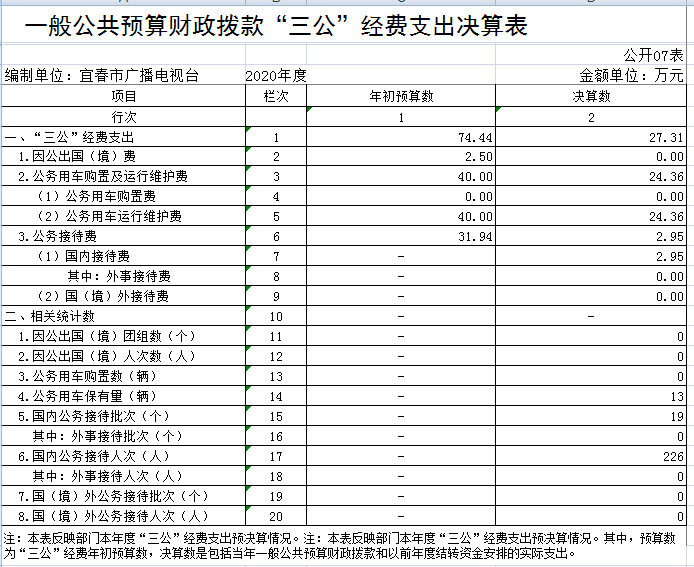Image resolution: width=694 pixels, height=567 pixels.
Task: Click the 决算数 value 2.95 in row 6
Action: 670,236
